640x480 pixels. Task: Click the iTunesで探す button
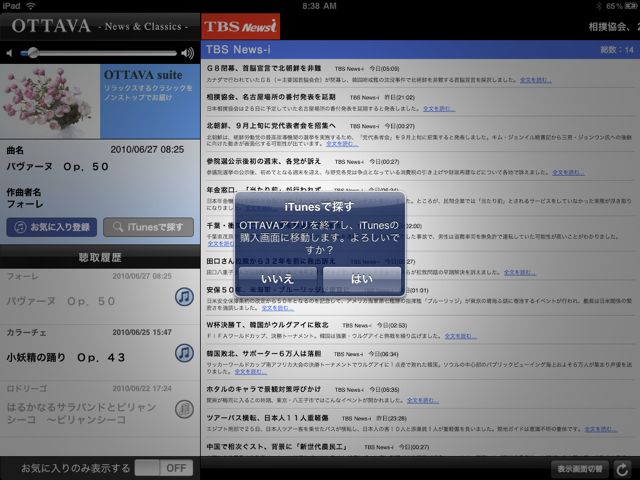[x=149, y=227]
